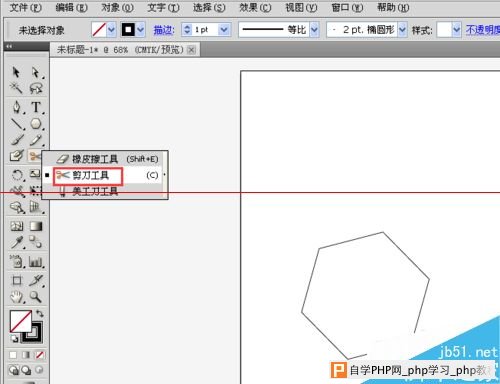Viewport: 500px width, 384px height.
Task: Select the Direct Selection tool
Action: click(x=36, y=72)
